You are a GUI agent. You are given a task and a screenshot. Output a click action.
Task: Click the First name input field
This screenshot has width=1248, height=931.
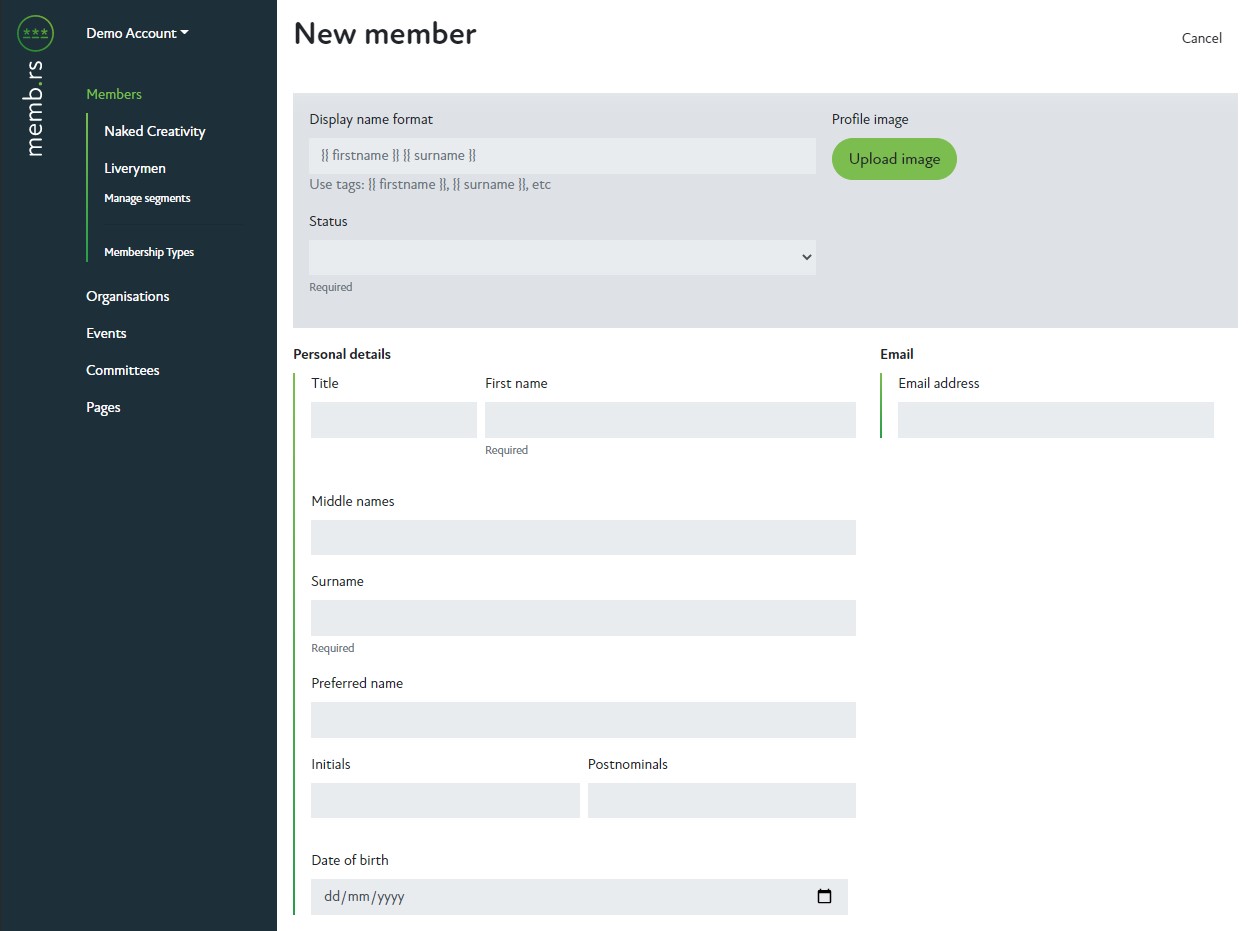670,420
